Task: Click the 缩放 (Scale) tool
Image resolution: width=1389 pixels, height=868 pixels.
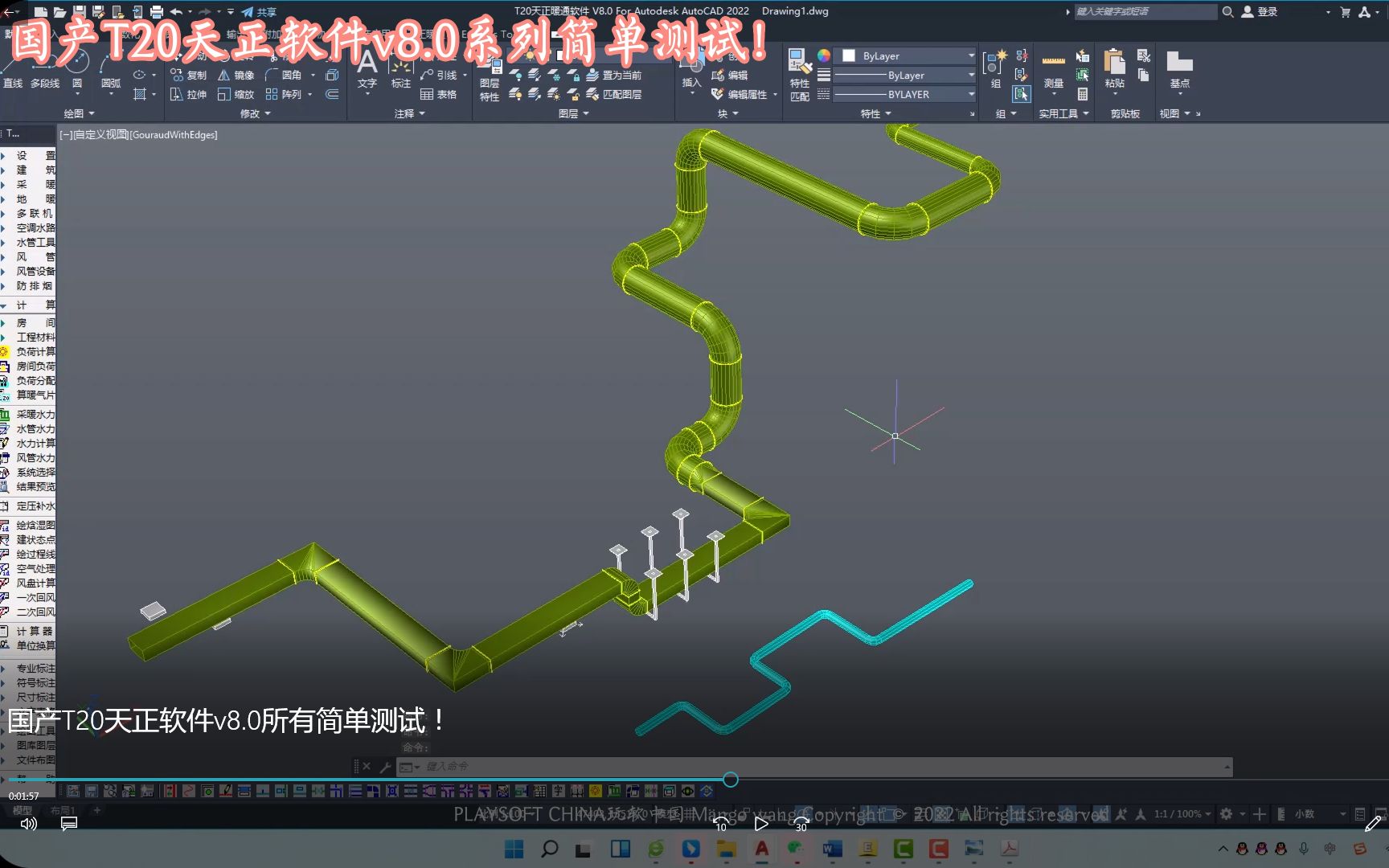Action: [x=236, y=94]
